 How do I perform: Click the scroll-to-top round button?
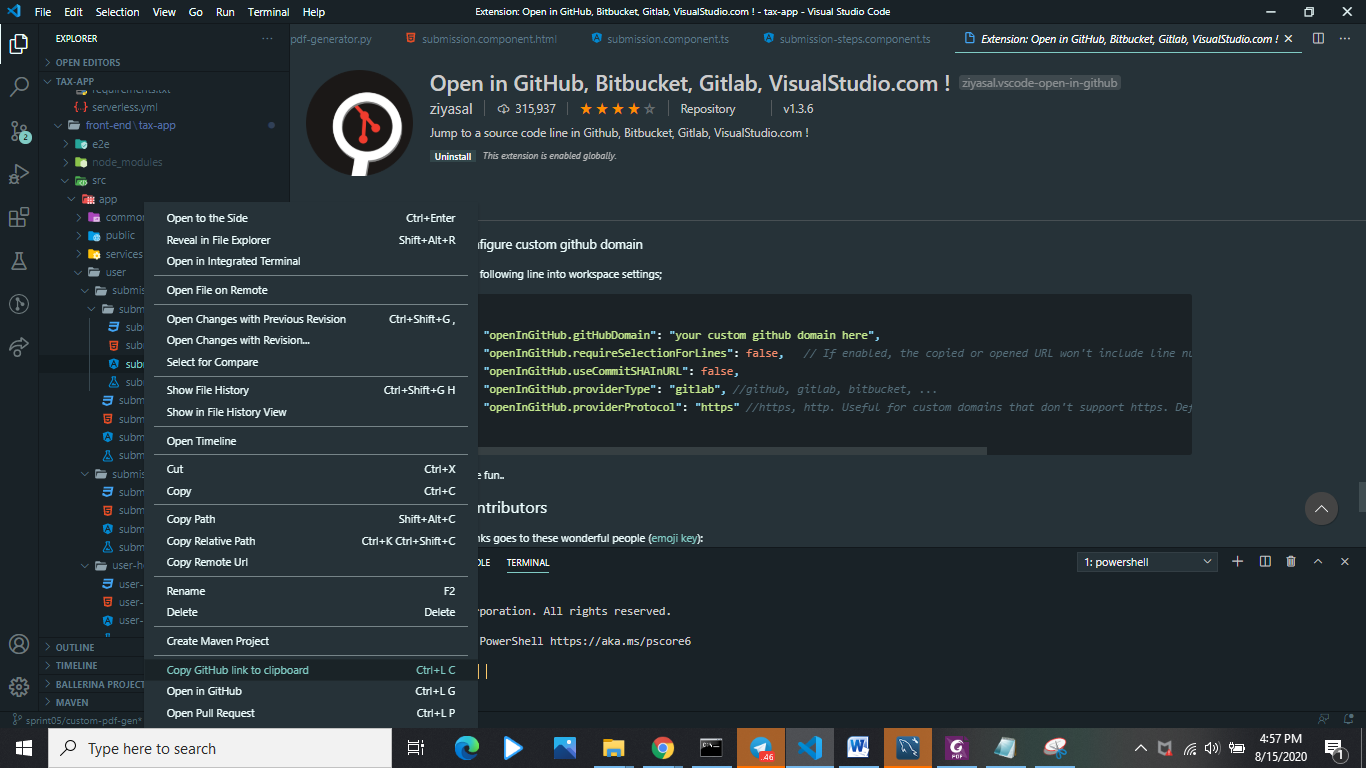[1321, 508]
